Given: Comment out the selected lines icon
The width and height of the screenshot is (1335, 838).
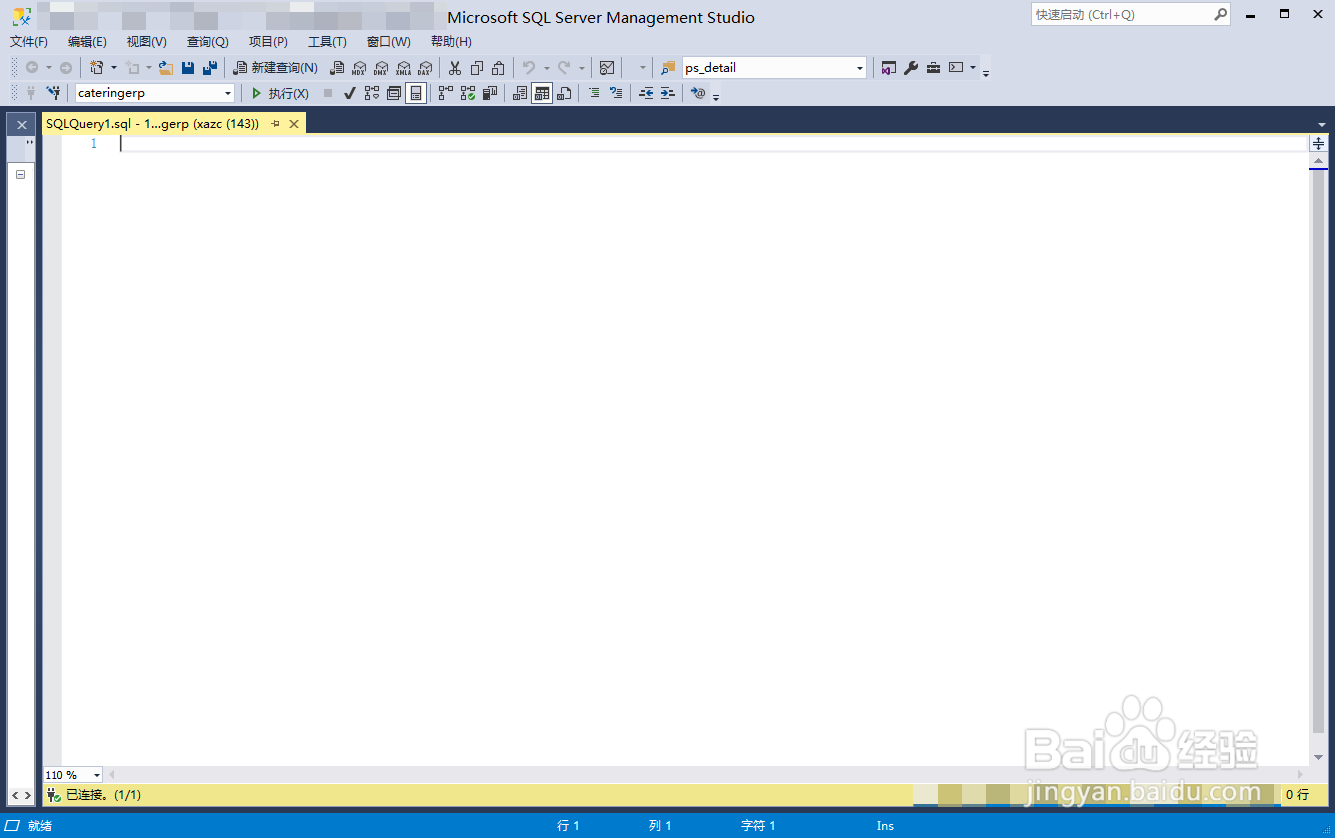Looking at the screenshot, I should (x=594, y=93).
